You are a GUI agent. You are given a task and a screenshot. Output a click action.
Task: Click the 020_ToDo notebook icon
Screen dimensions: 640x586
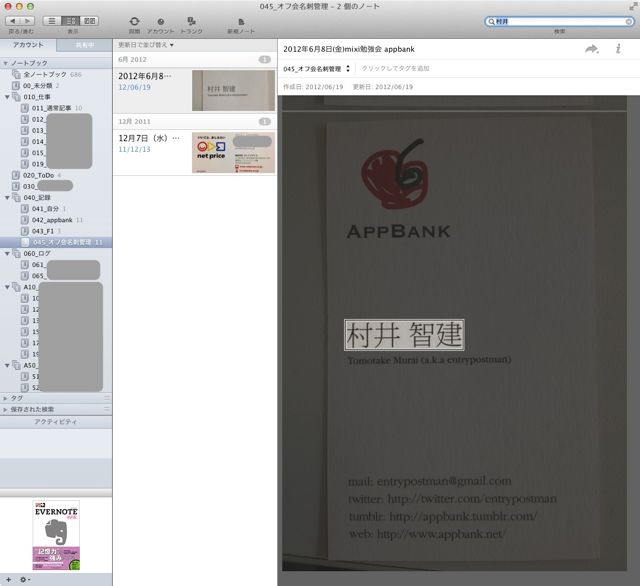click(16, 175)
